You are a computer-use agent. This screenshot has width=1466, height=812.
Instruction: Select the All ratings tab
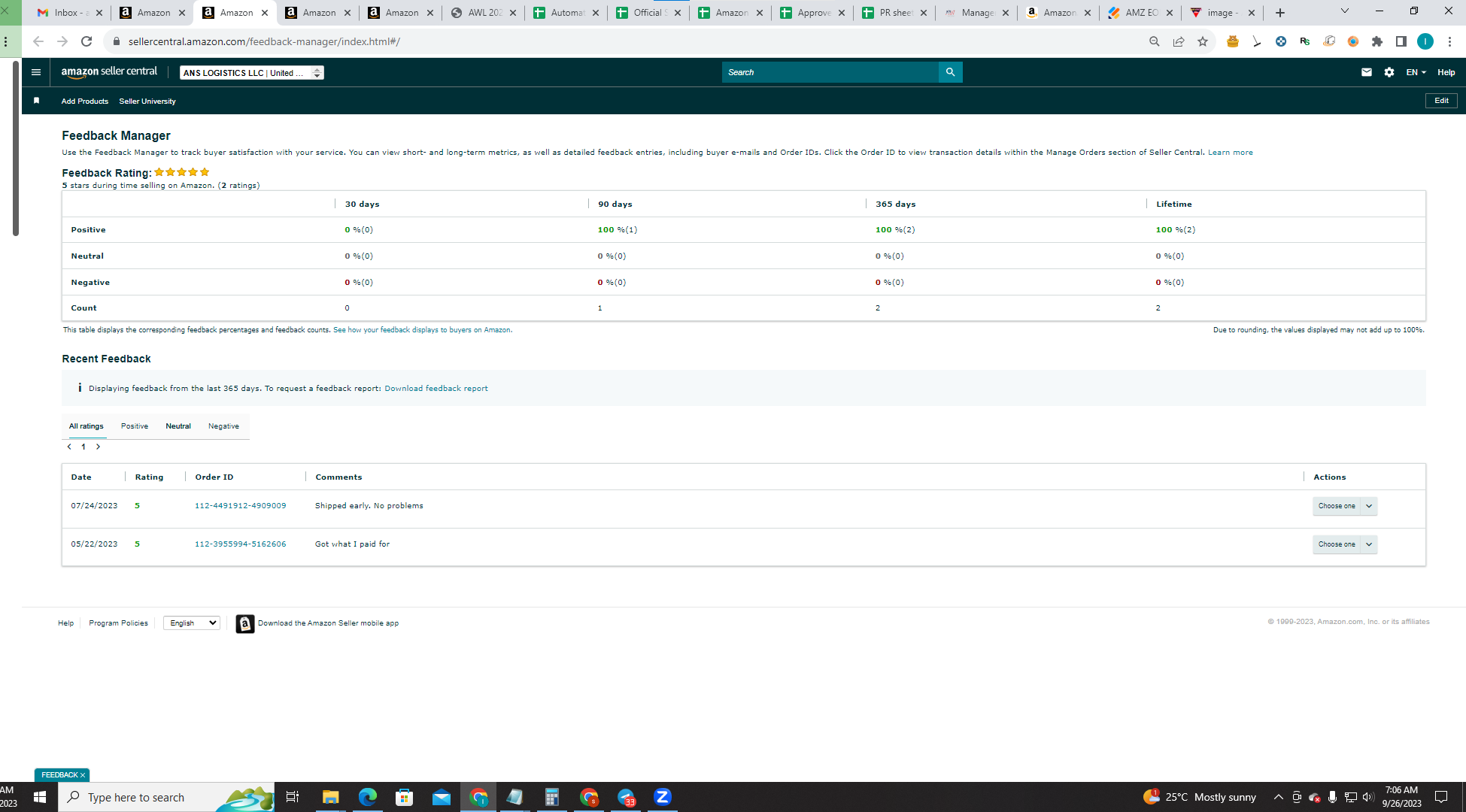click(87, 426)
